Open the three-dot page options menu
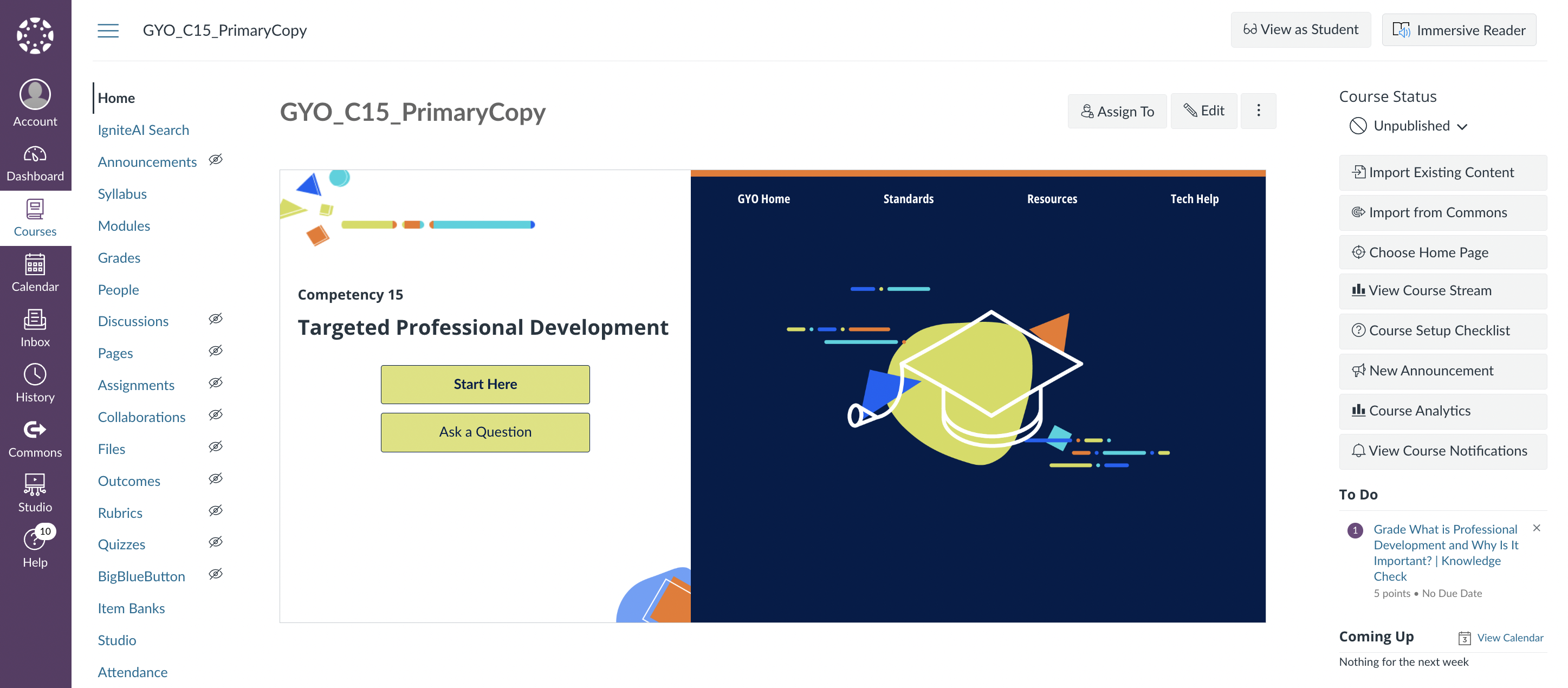This screenshot has height=688, width=1568. coord(1258,111)
